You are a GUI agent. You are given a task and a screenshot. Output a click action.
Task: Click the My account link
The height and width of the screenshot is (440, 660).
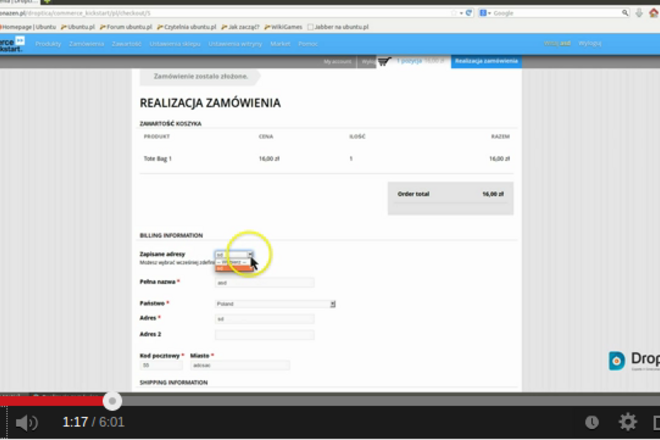(337, 61)
